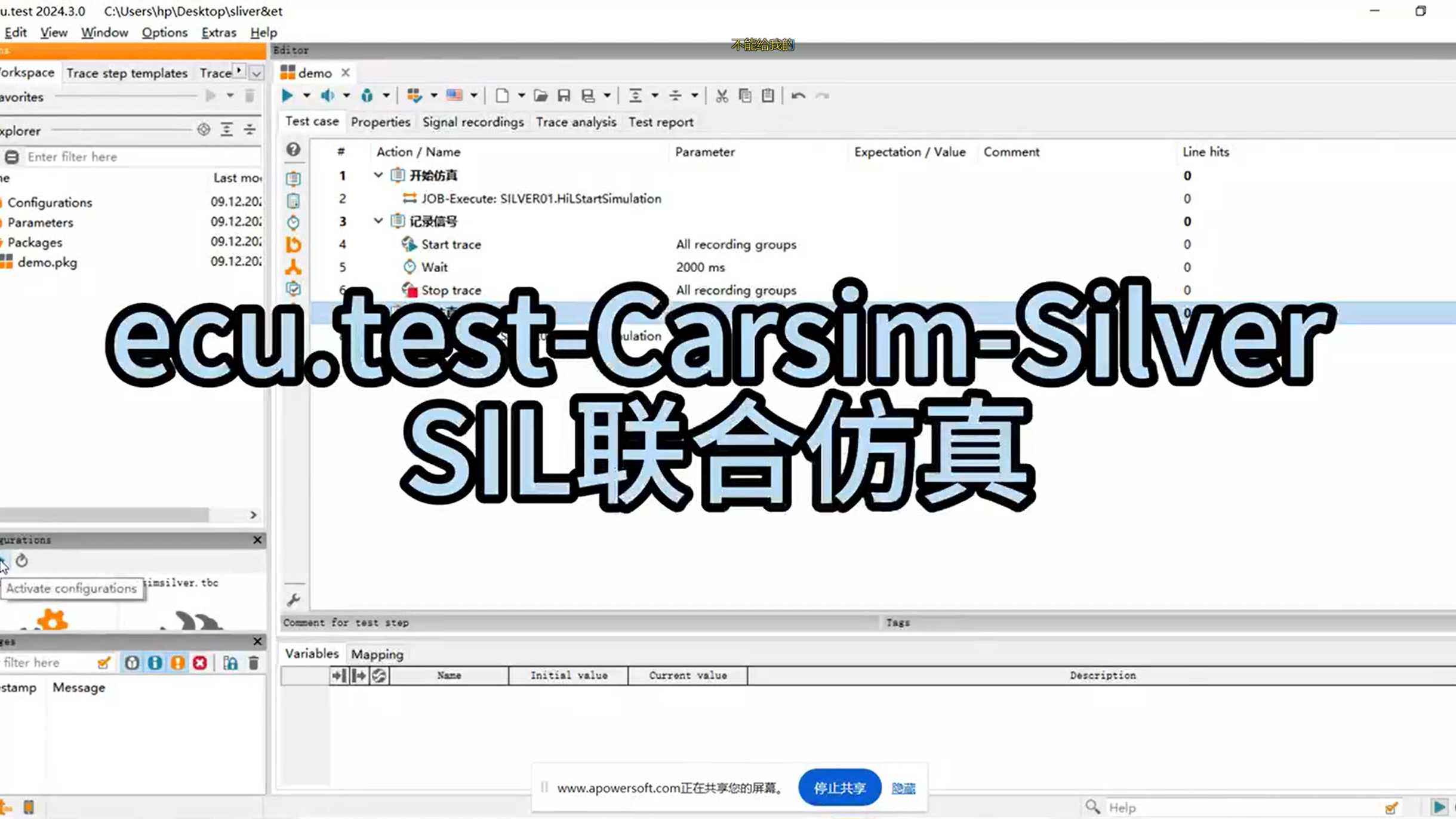The width and height of the screenshot is (1456, 819).
Task: Click the Line hits column header
Action: [1205, 152]
